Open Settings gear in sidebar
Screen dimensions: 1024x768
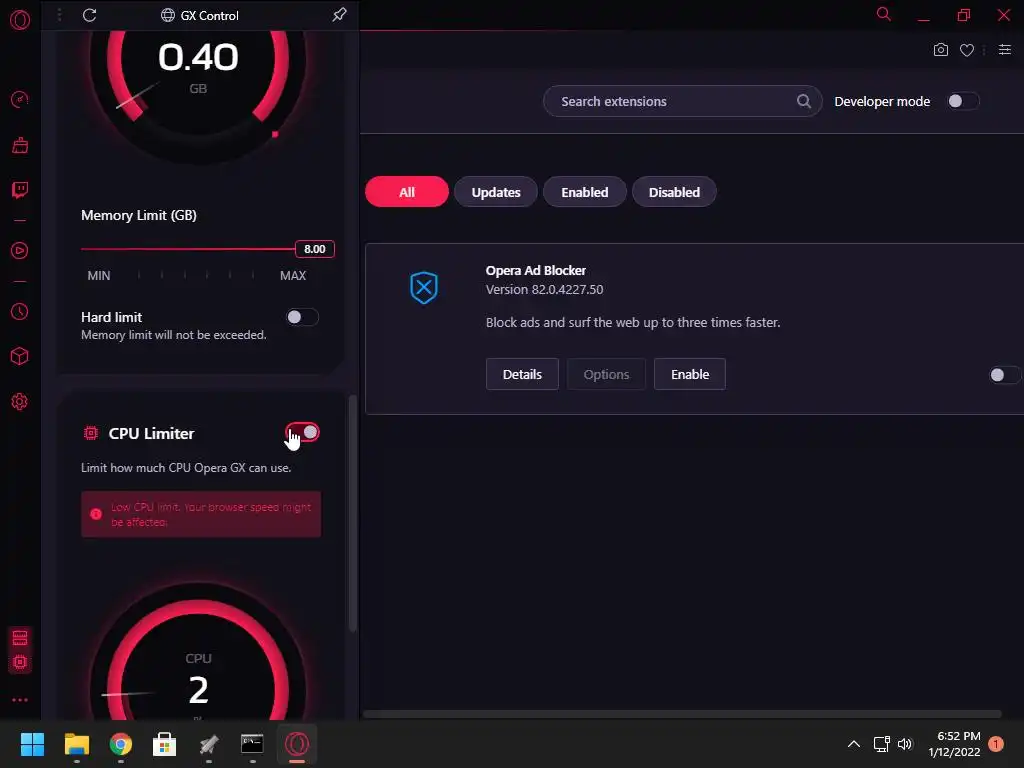click(20, 402)
